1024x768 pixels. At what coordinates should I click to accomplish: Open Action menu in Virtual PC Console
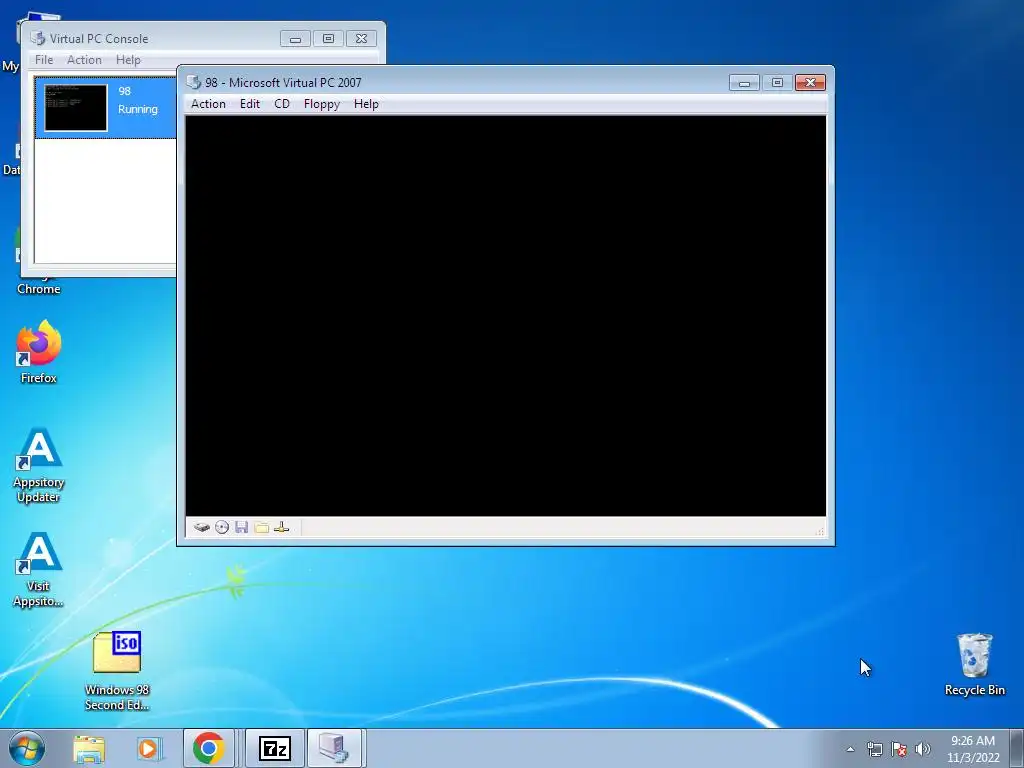pos(84,59)
